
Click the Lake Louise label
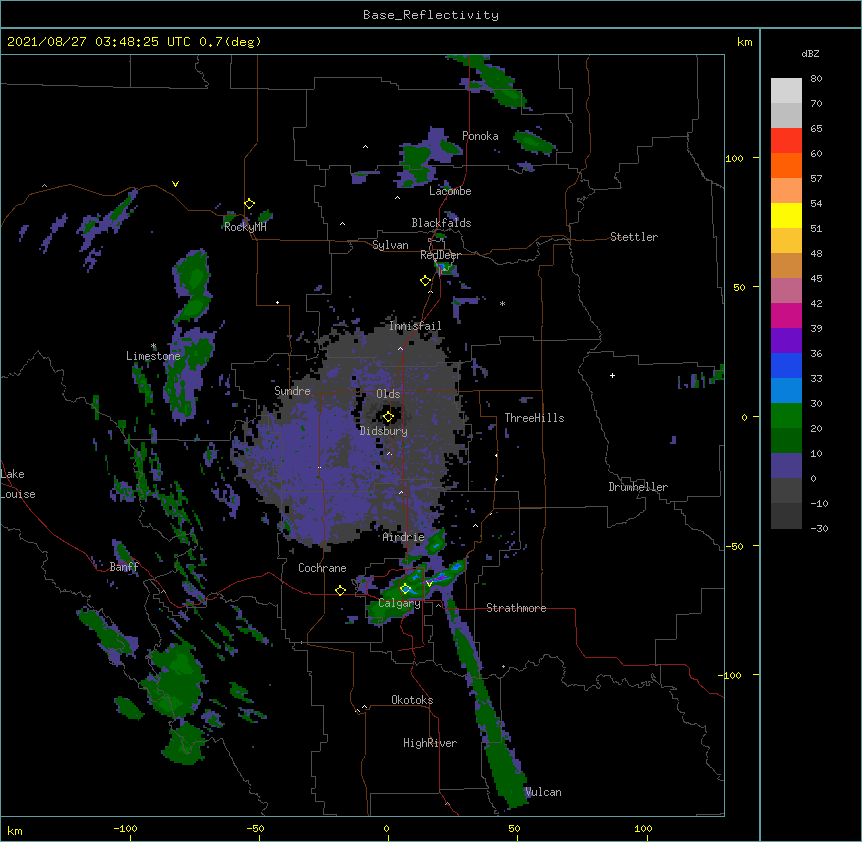(x=18, y=484)
